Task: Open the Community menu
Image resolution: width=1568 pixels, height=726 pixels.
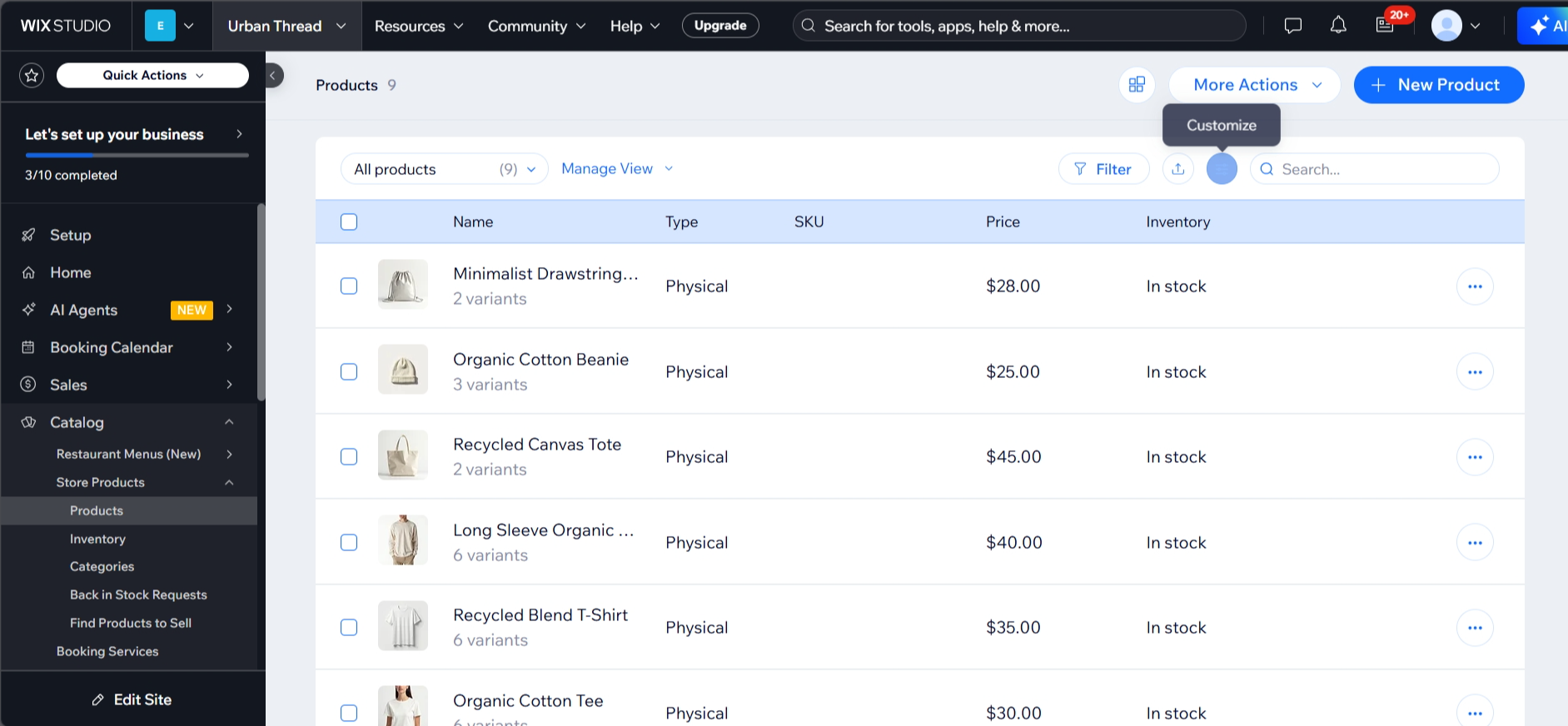Action: pos(537,26)
